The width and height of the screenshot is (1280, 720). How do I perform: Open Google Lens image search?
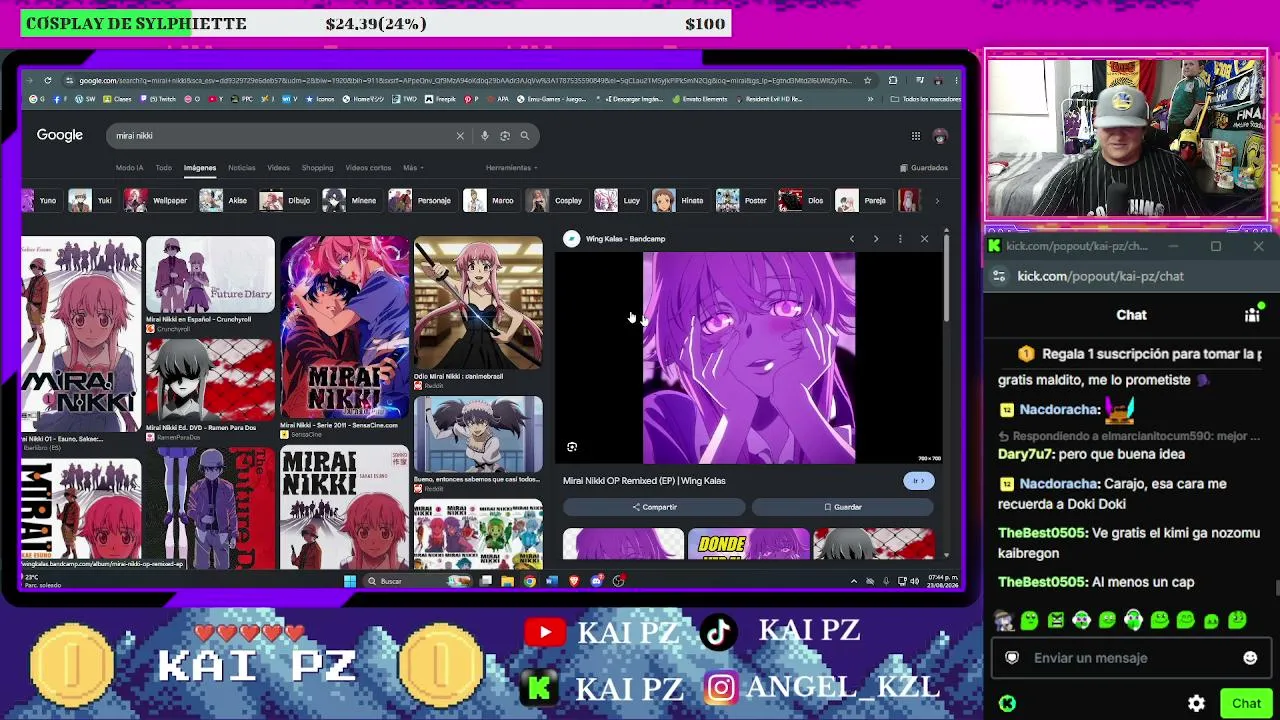click(x=505, y=136)
